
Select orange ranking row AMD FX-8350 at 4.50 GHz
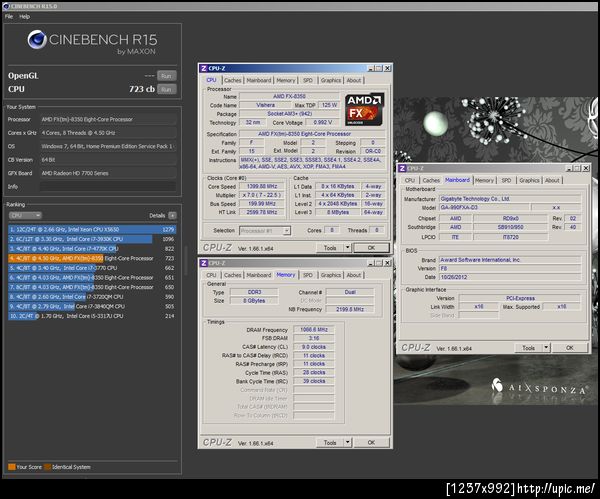[92, 258]
